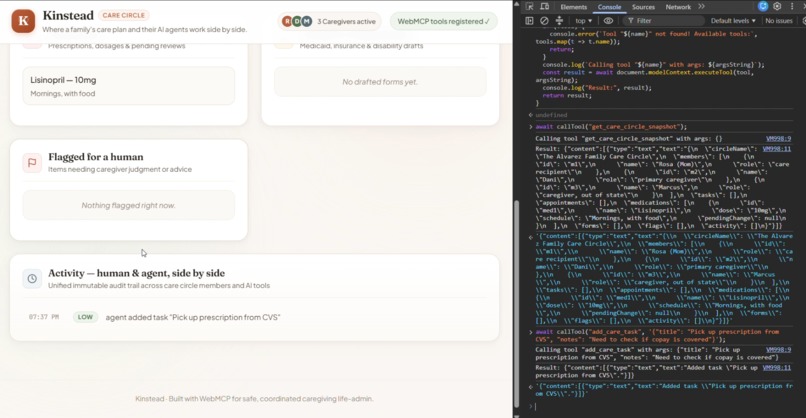Screen dimensions: 806x418
Task: Toggle the device toolbar icon in DevTools
Action: tap(544, 7)
